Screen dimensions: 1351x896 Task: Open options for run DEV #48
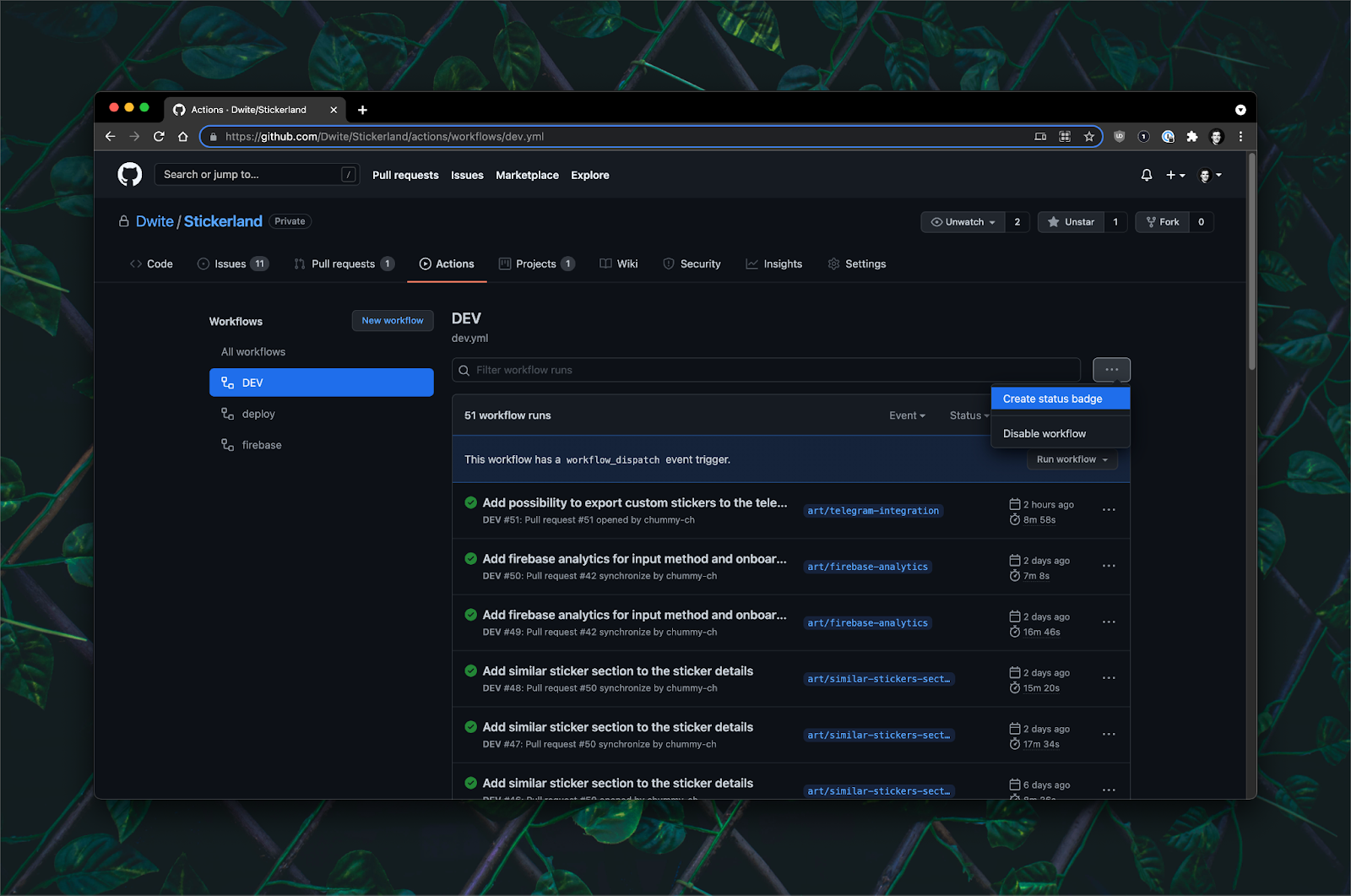(1109, 678)
